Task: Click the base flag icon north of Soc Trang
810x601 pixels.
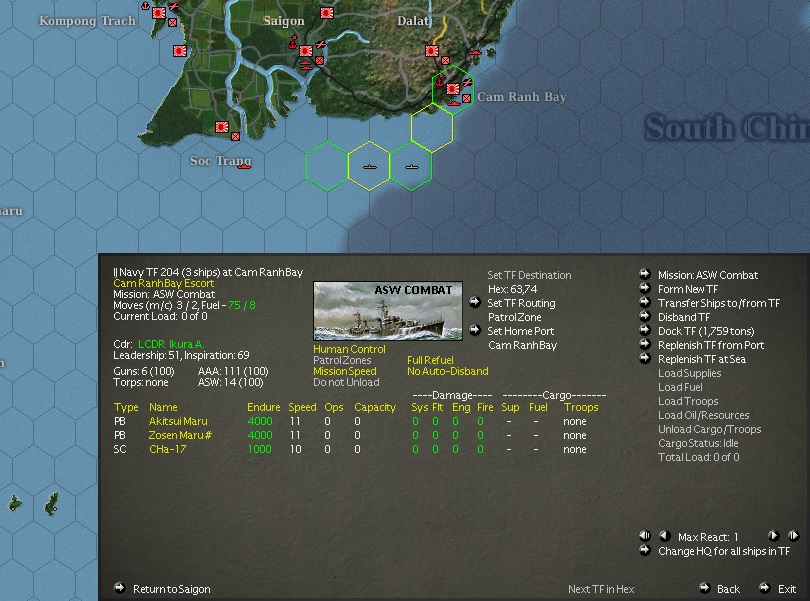Action: 222,127
